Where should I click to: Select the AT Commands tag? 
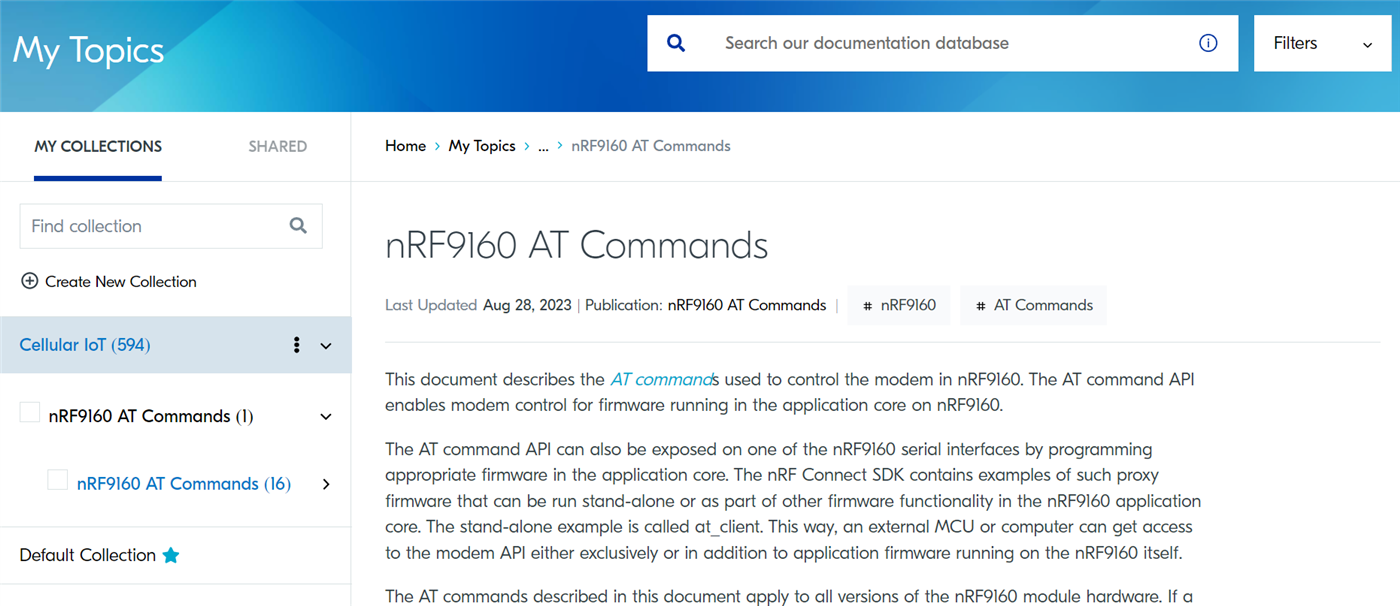click(x=1034, y=305)
